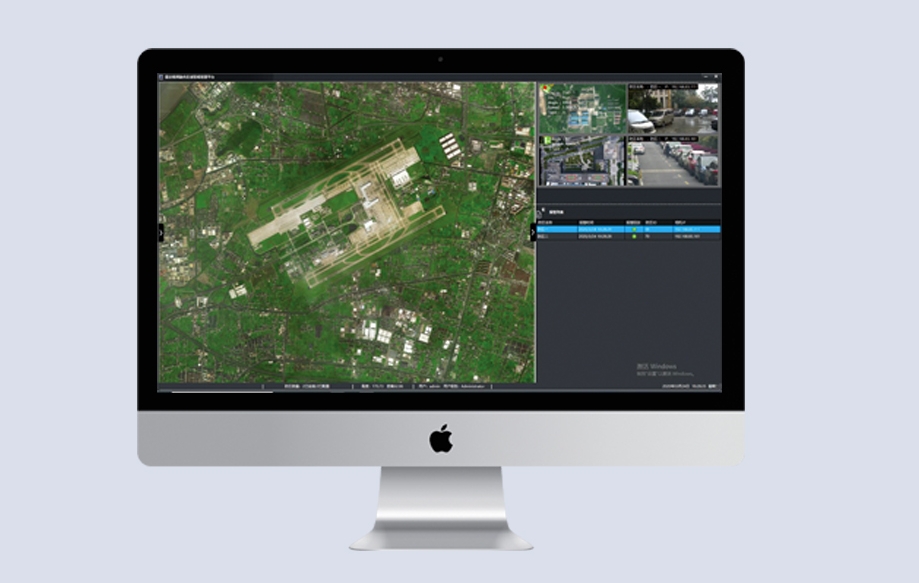Screen dimensions: 919x583
Task: Click green status indicator in first row
Action: pos(633,229)
